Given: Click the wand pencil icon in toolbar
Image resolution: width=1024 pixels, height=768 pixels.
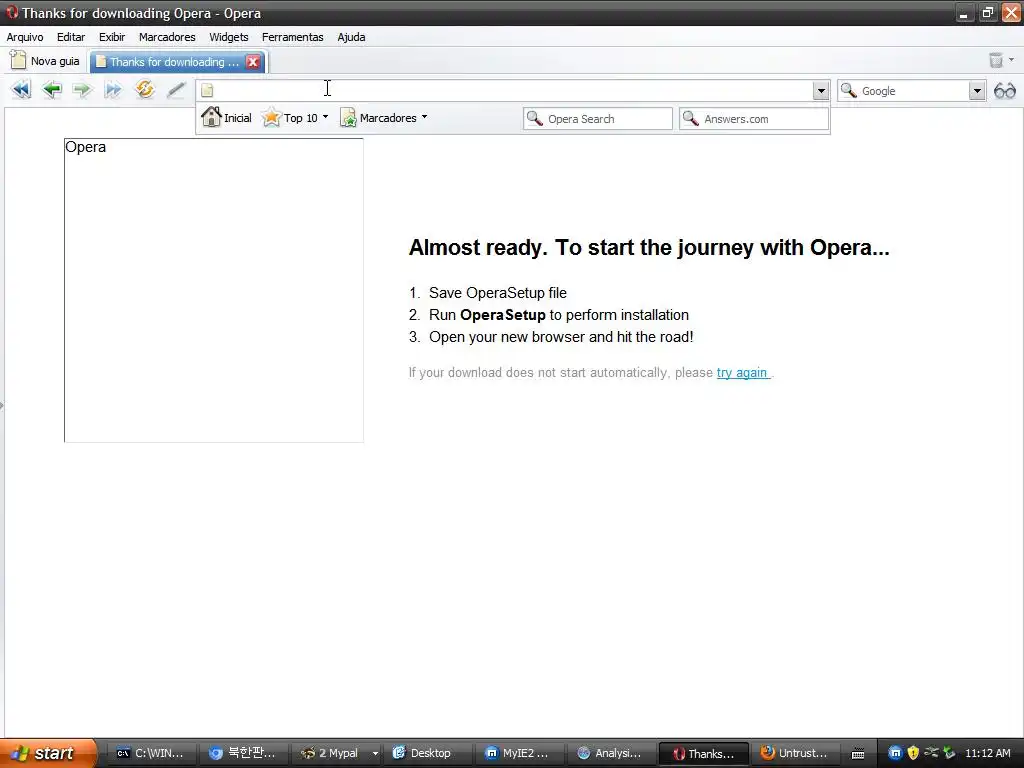Looking at the screenshot, I should point(176,89).
